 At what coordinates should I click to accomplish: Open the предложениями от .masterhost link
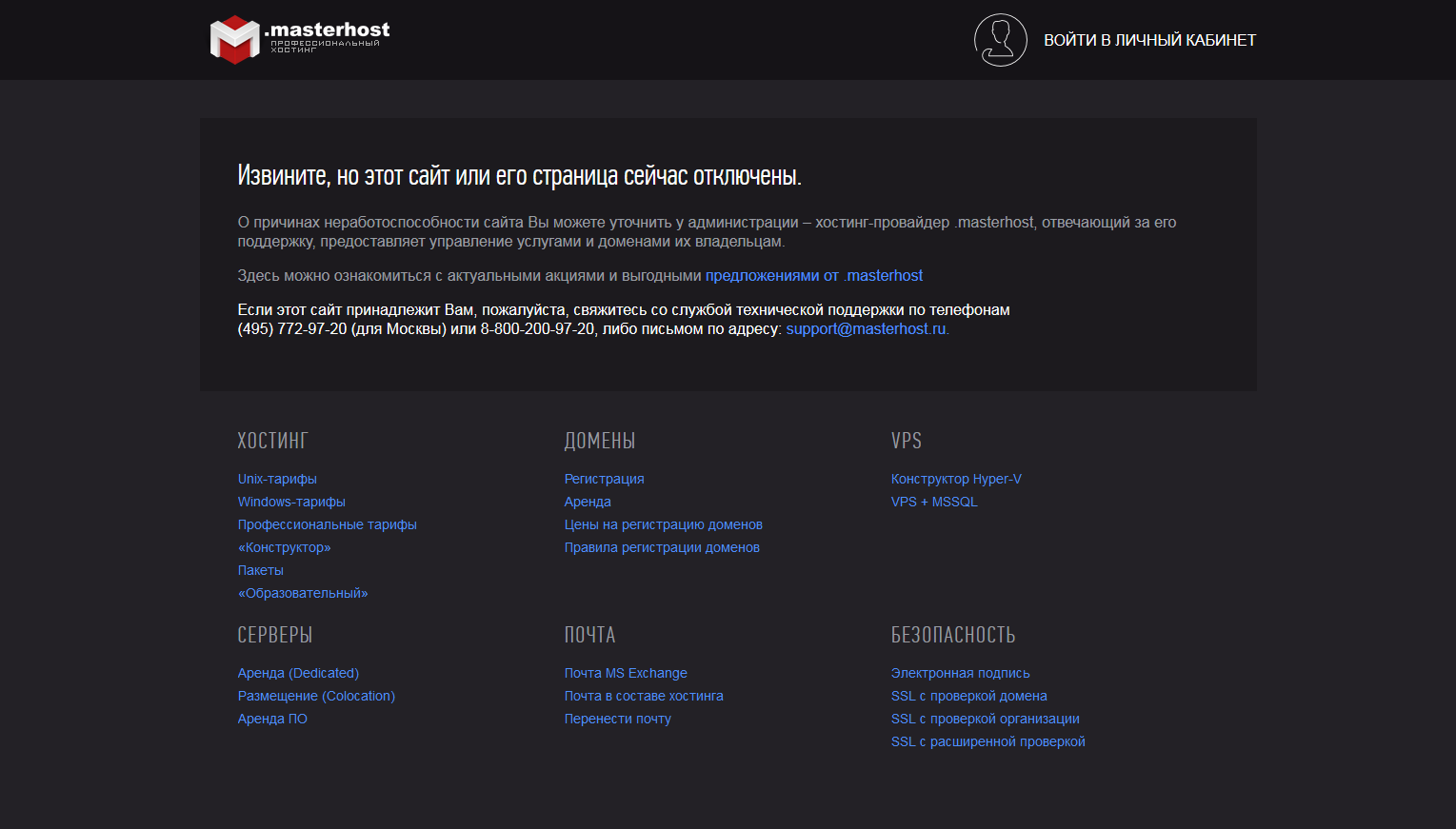(814, 276)
